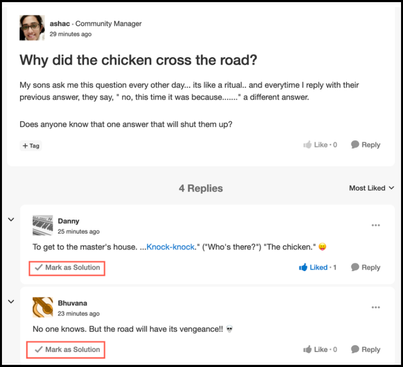Viewport: 403px width, 367px height.
Task: Reply to the original chicken question
Action: 365,145
